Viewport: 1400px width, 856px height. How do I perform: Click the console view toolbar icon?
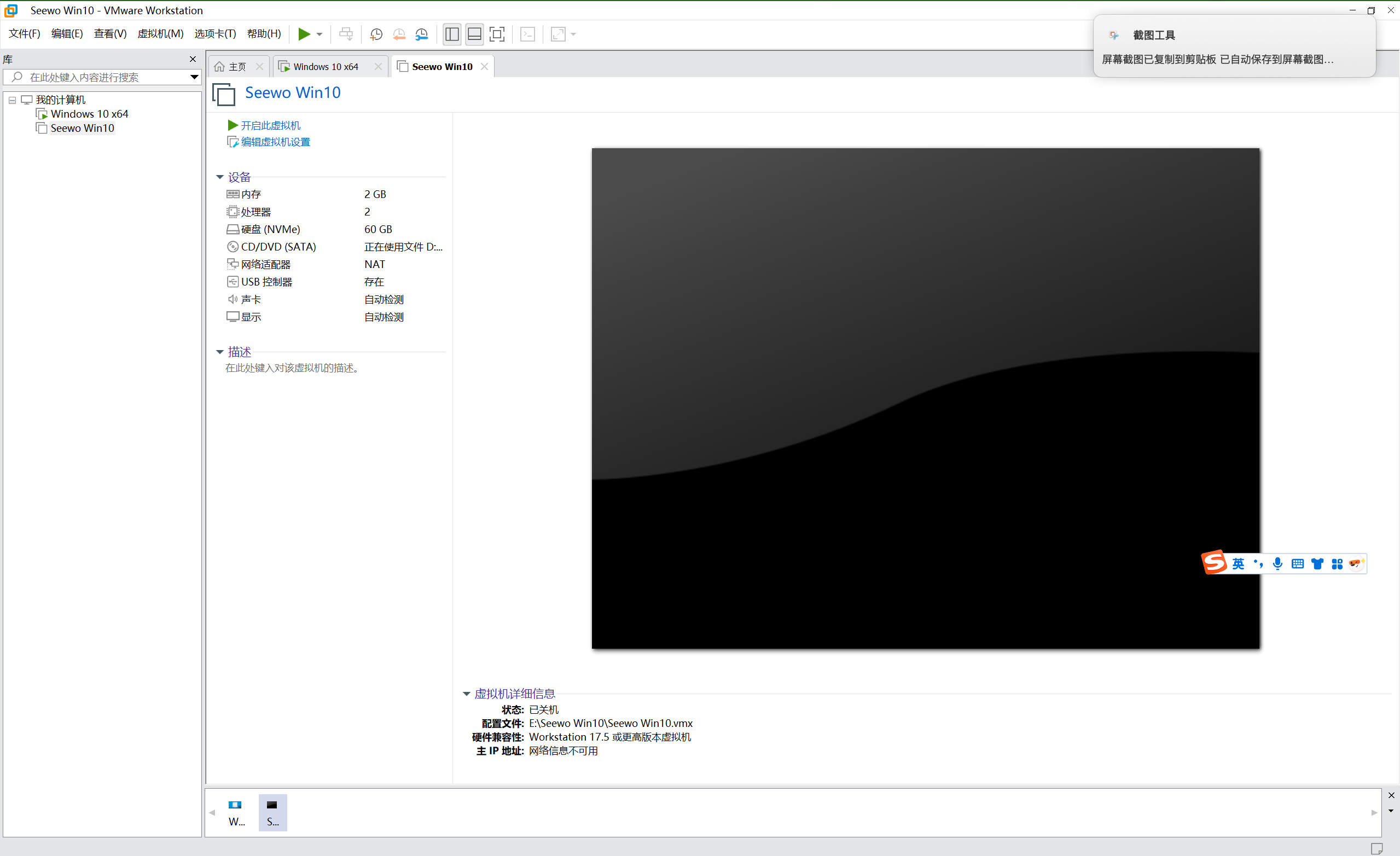click(528, 34)
